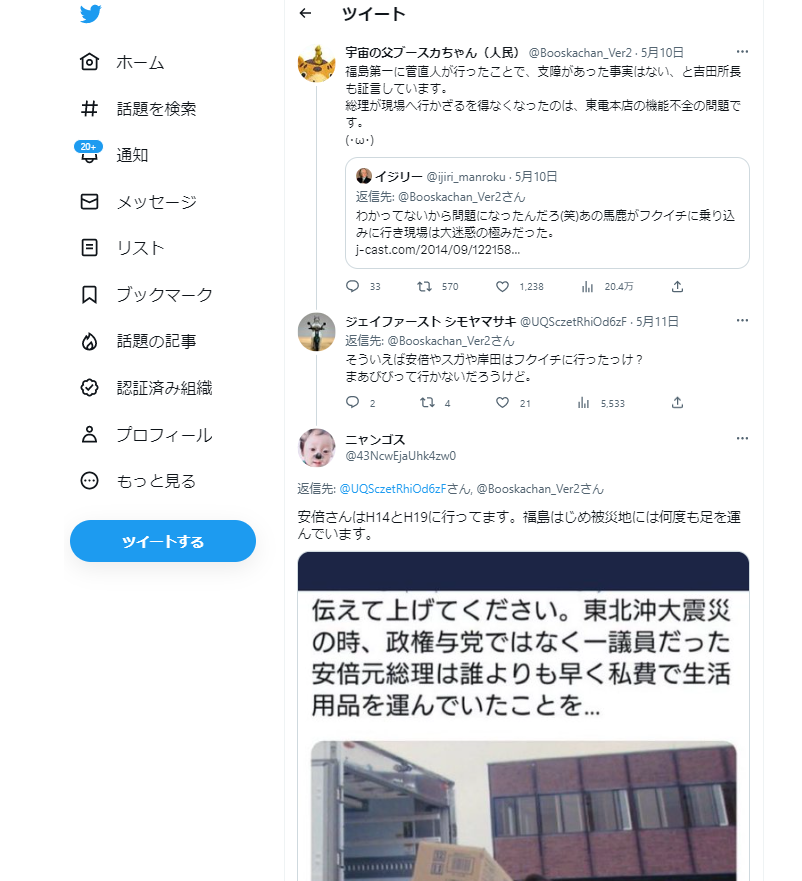Open more options on ニャンゴス tweet

[x=742, y=438]
